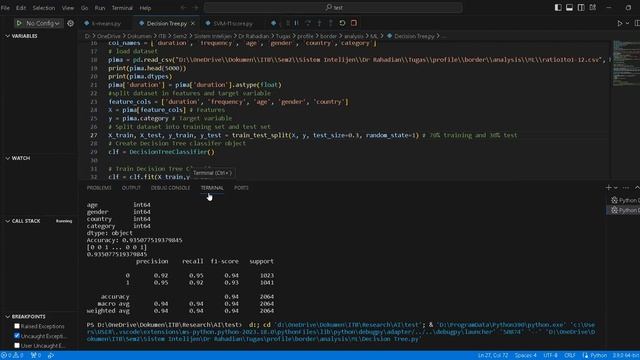Screen dimensions: 640x360
Task: Restart the debug session
Action: [x=342, y=23]
